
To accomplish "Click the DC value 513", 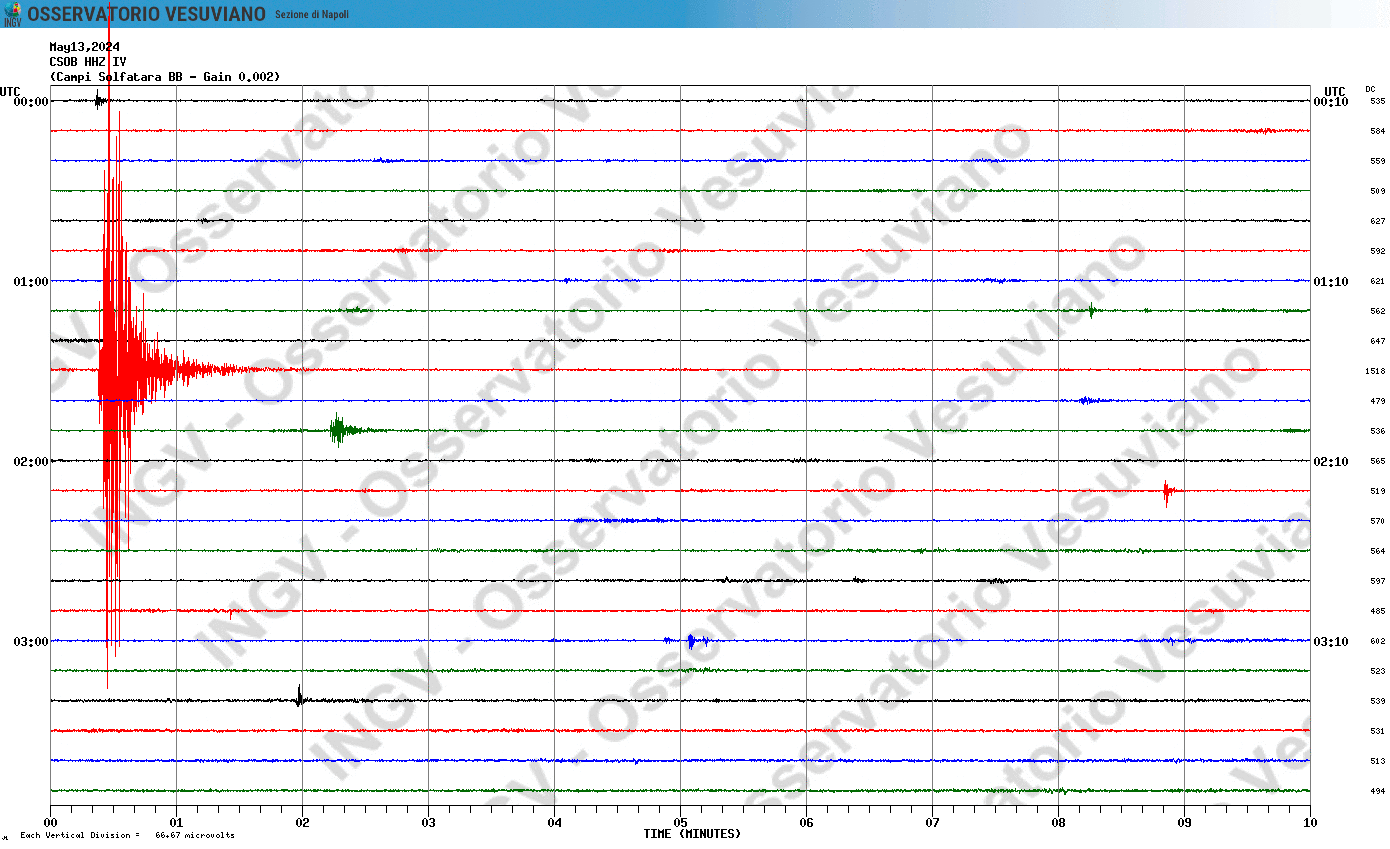I will pyautogui.click(x=1378, y=761).
